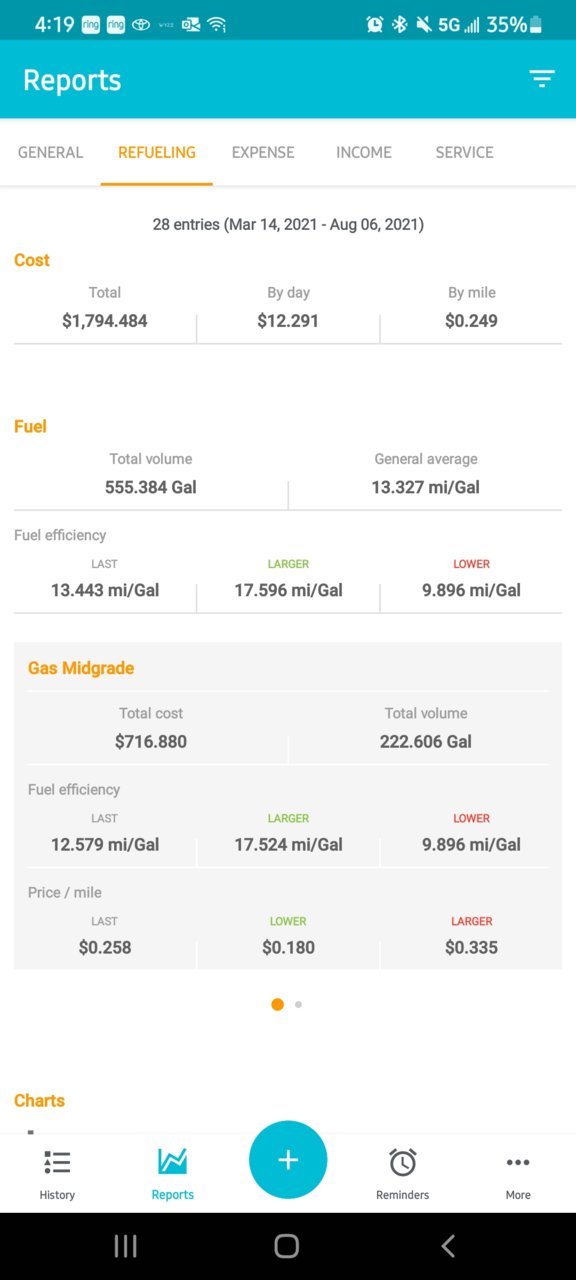
Task: Tap total cost value $1,794.484
Action: pos(105,321)
